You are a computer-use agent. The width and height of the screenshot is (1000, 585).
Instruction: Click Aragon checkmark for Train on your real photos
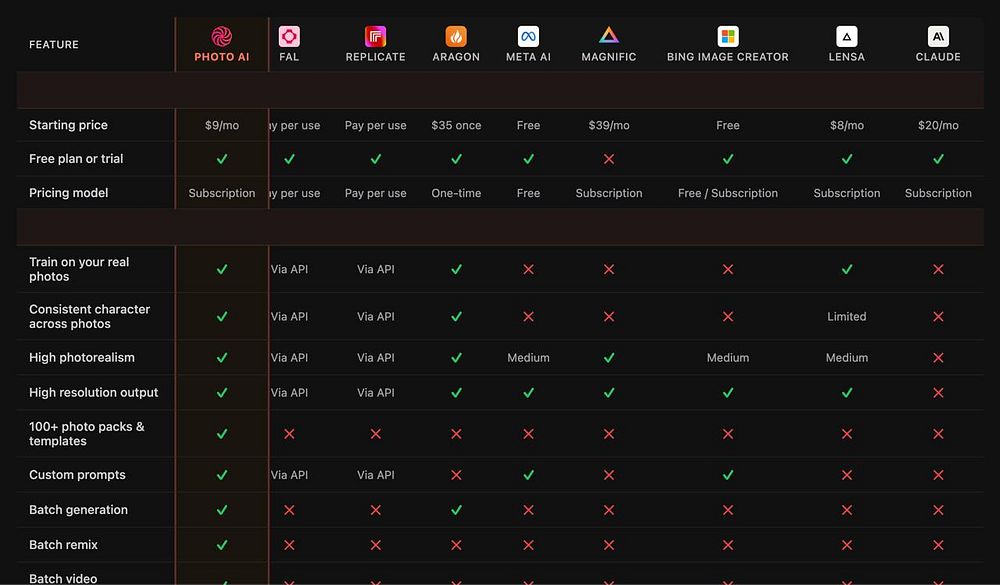(456, 269)
